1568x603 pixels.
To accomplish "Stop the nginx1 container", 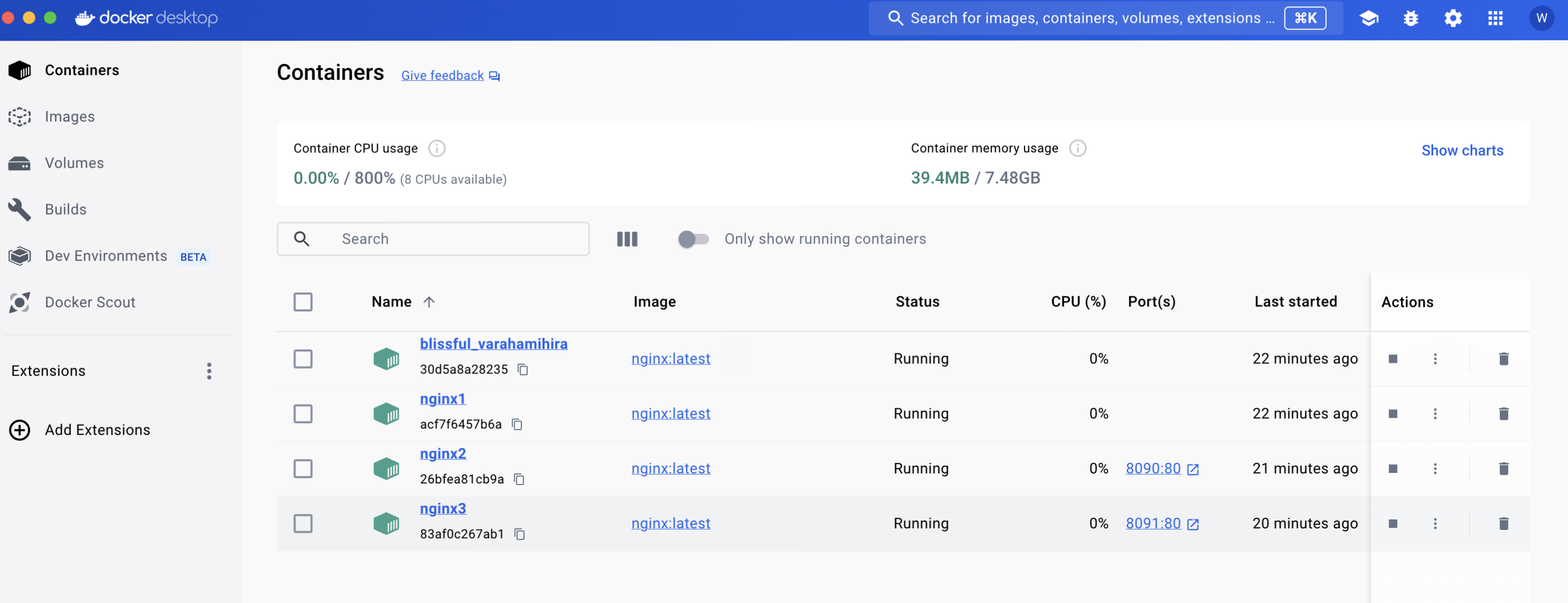I will pos(1392,414).
